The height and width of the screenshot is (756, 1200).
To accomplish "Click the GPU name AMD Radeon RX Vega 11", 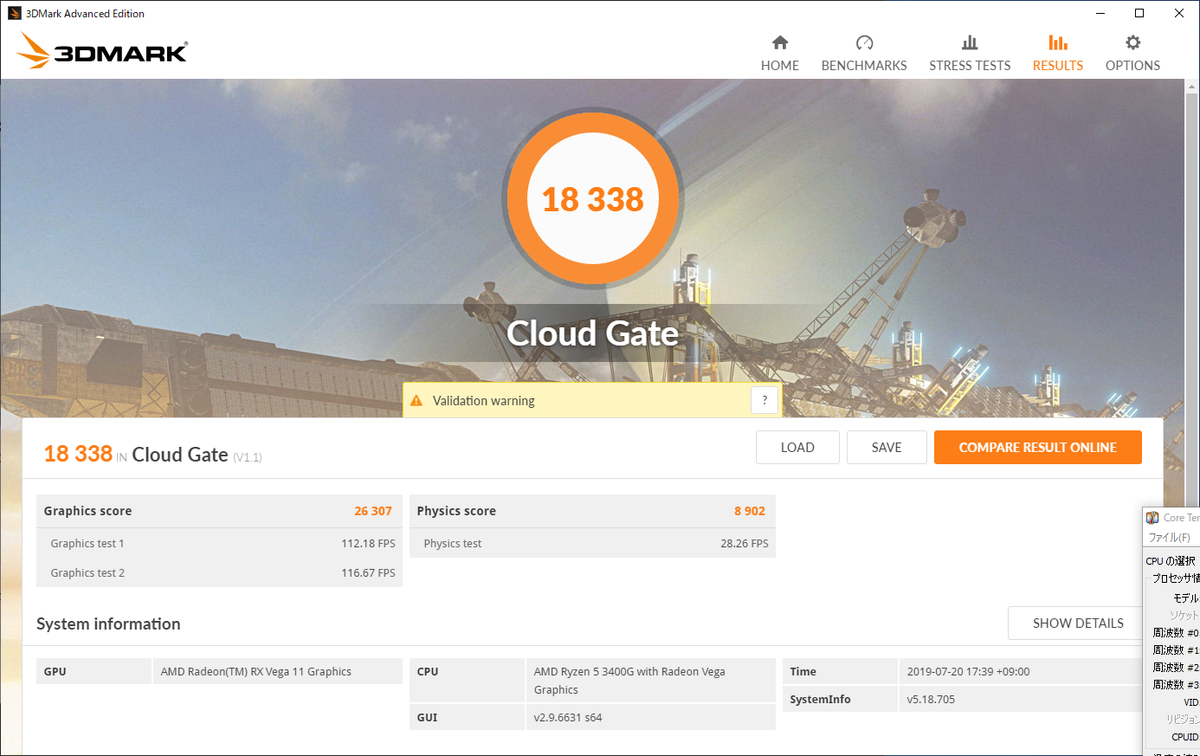I will coord(256,672).
